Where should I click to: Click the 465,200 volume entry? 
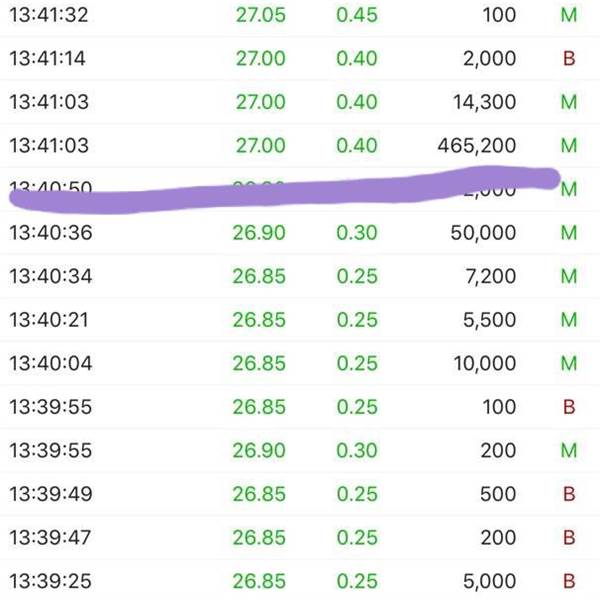tap(477, 145)
